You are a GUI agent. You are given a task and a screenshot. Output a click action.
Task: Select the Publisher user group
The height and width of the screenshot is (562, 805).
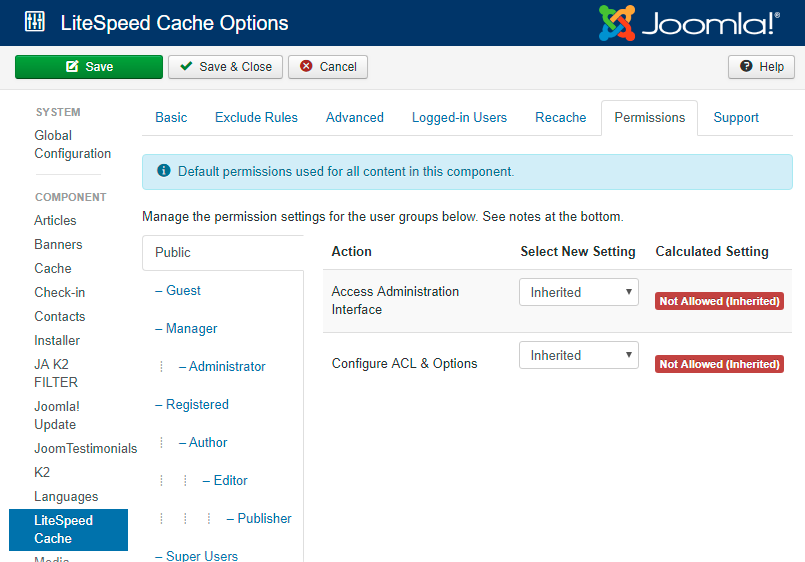[259, 518]
